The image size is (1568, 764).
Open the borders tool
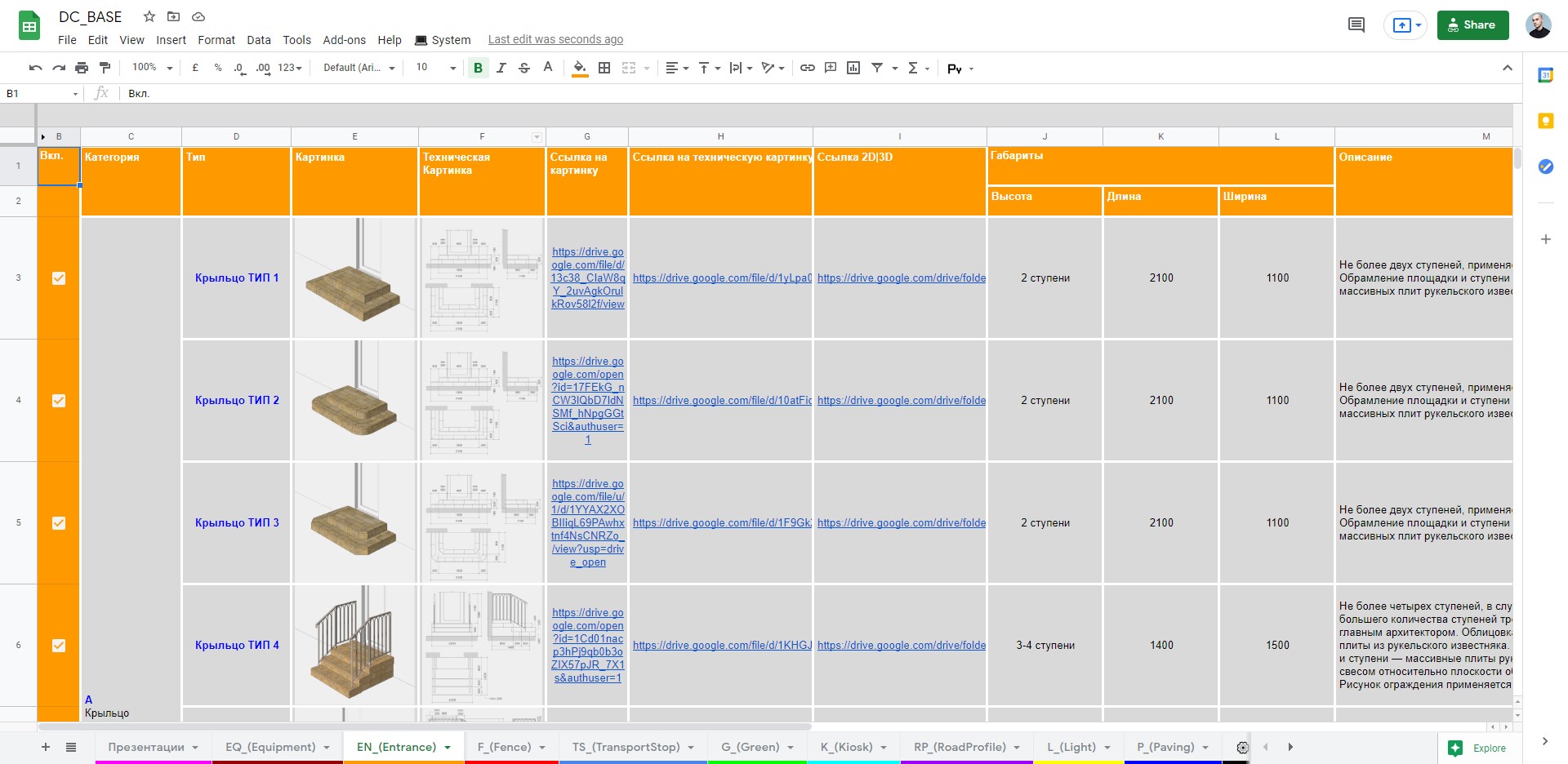click(x=604, y=68)
